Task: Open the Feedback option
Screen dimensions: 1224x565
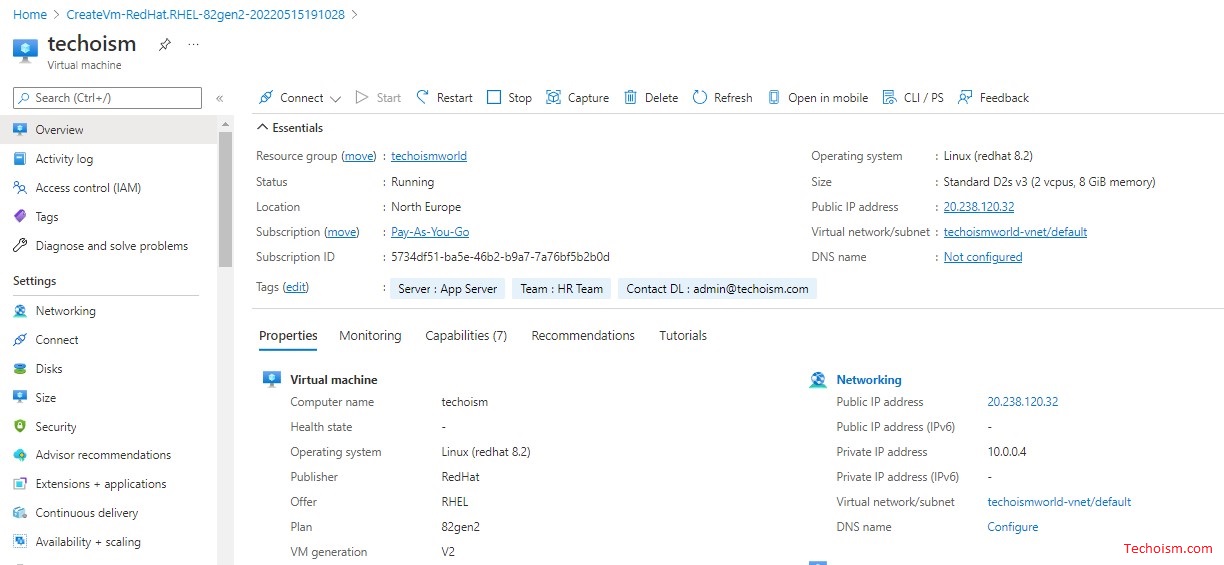Action: click(993, 98)
